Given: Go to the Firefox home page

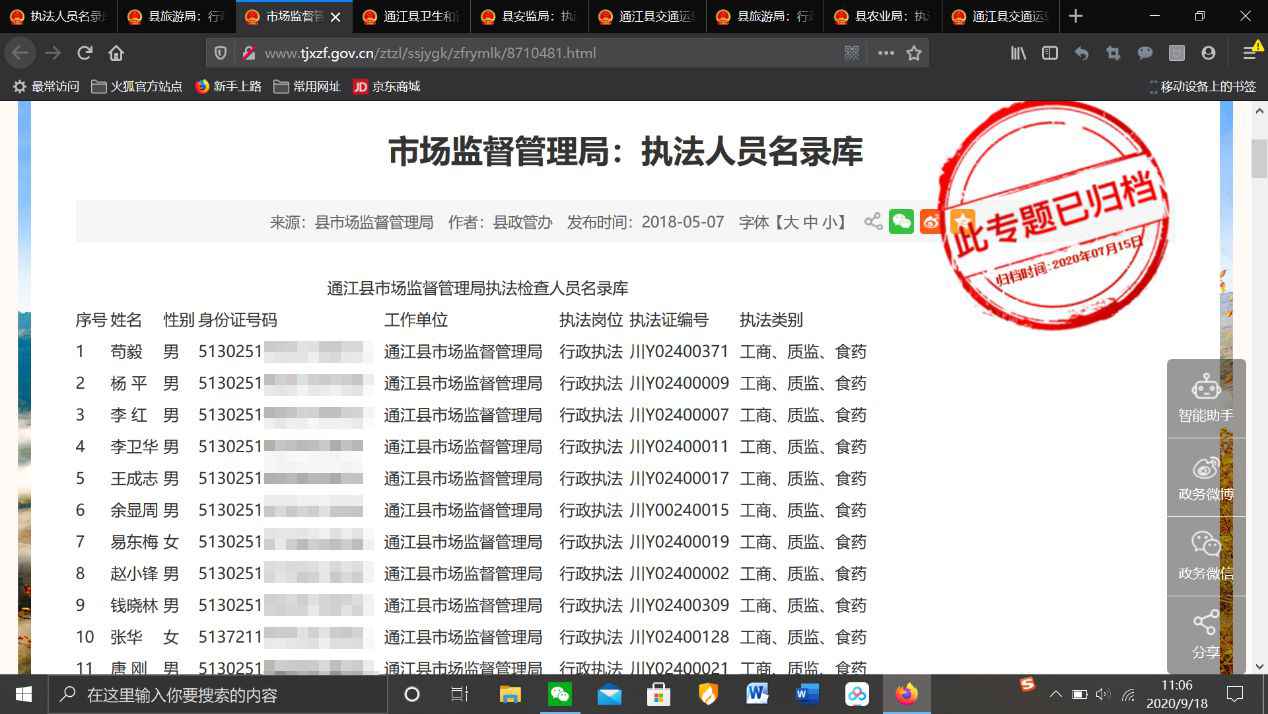Looking at the screenshot, I should 116,53.
